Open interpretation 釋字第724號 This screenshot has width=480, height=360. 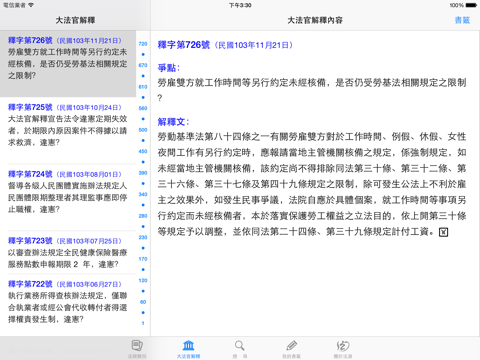68,197
